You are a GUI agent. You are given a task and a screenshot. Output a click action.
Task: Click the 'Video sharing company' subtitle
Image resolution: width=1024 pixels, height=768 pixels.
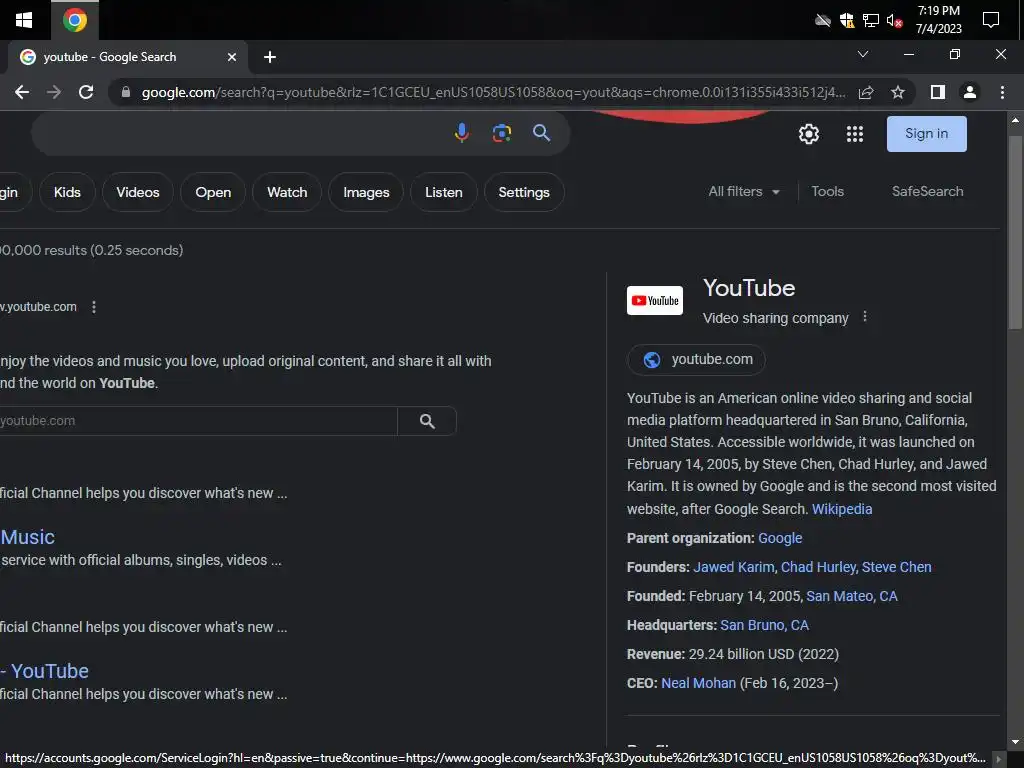(775, 318)
